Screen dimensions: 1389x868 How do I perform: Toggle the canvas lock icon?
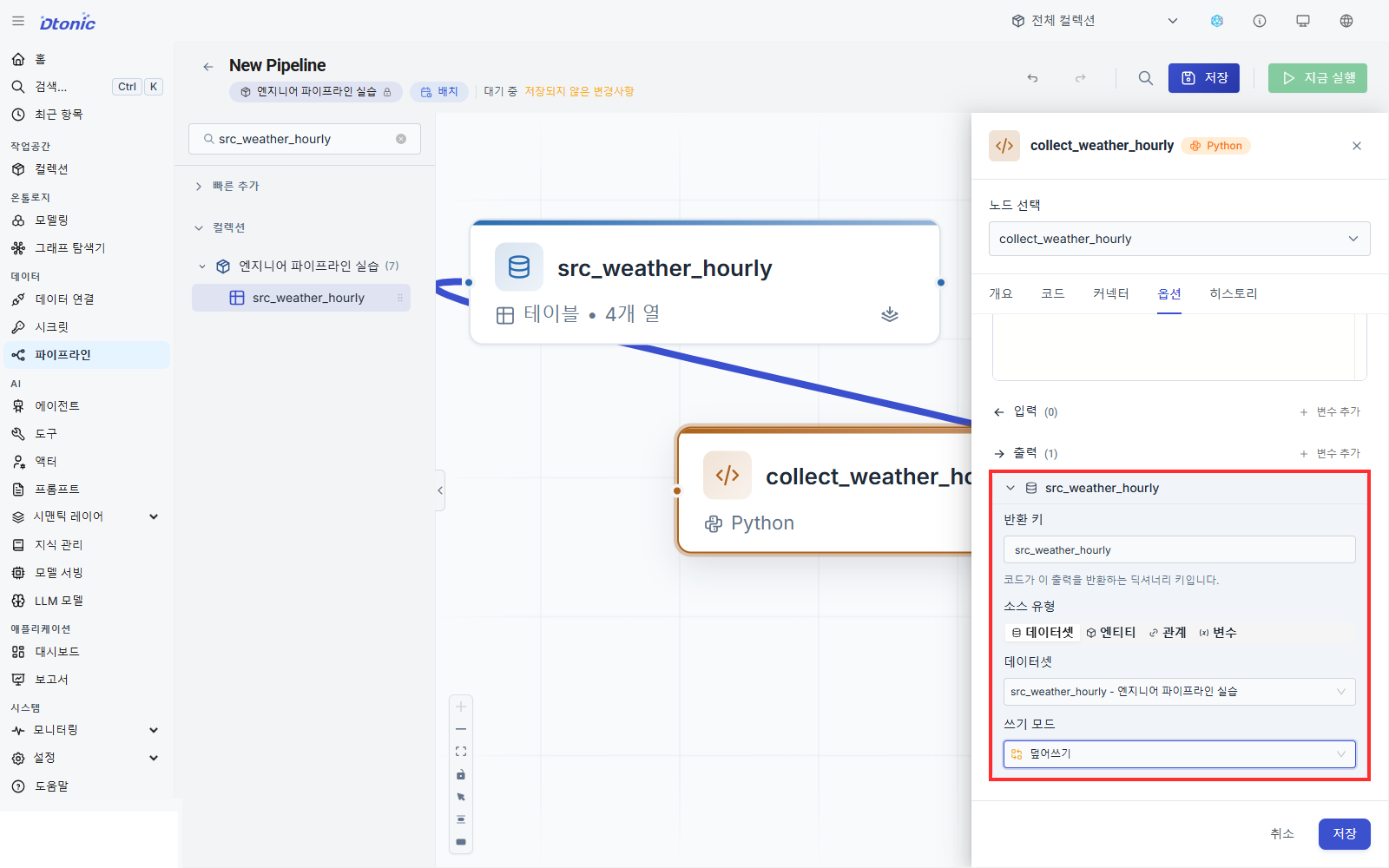click(461, 774)
